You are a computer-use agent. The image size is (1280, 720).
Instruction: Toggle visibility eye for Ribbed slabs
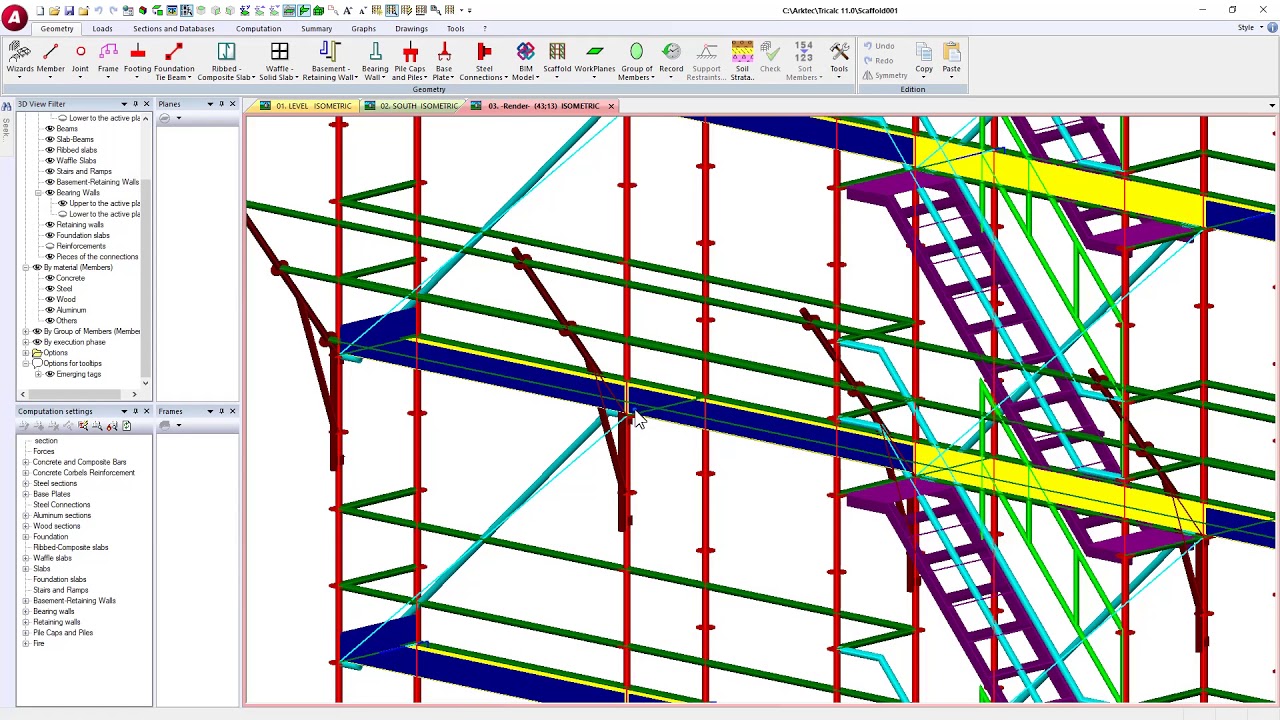tap(50, 150)
